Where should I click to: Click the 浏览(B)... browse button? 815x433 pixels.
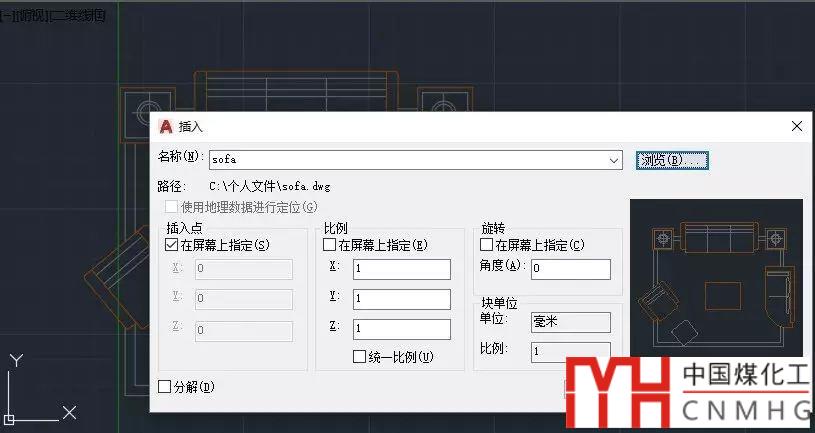(x=672, y=160)
